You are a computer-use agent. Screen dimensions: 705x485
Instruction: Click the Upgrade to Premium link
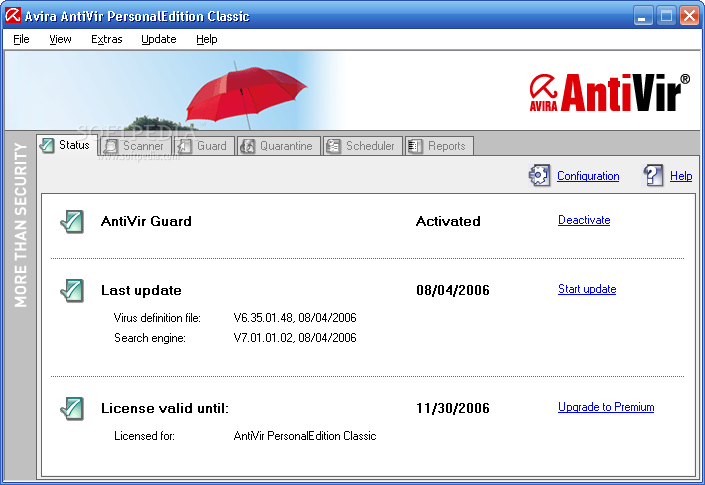click(x=605, y=407)
